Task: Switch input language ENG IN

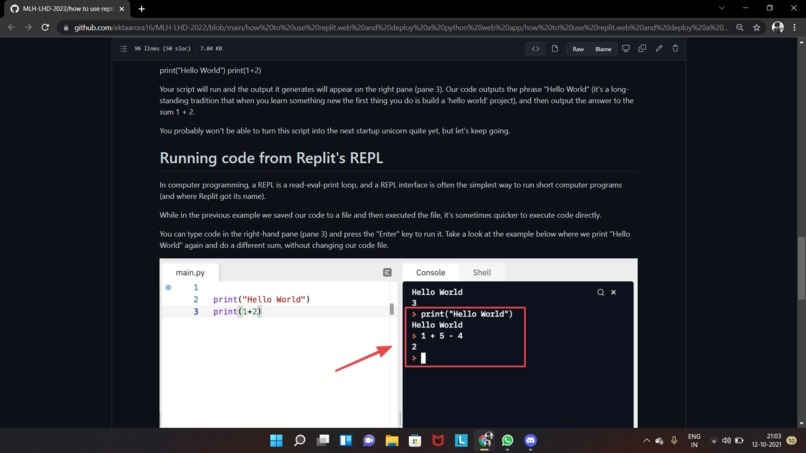Action: [694, 441]
